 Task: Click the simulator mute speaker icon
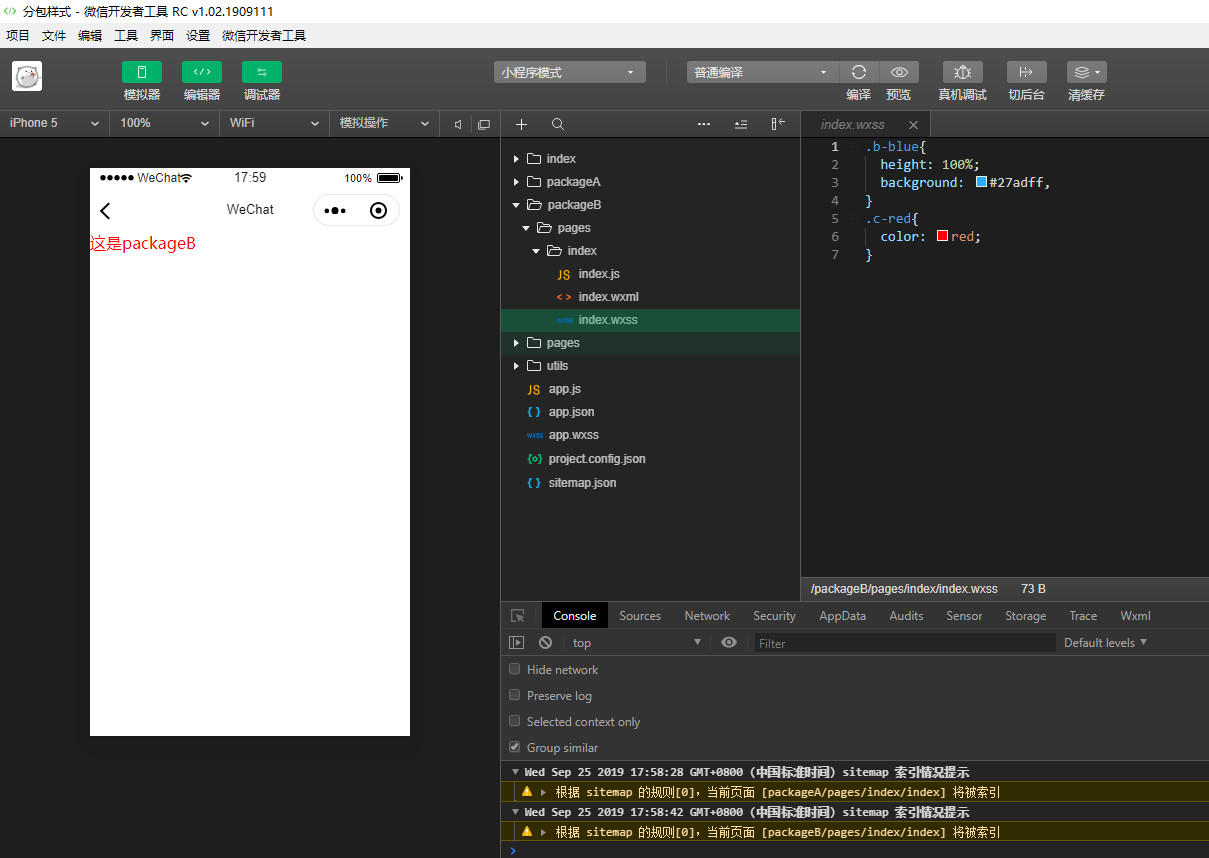pos(457,124)
